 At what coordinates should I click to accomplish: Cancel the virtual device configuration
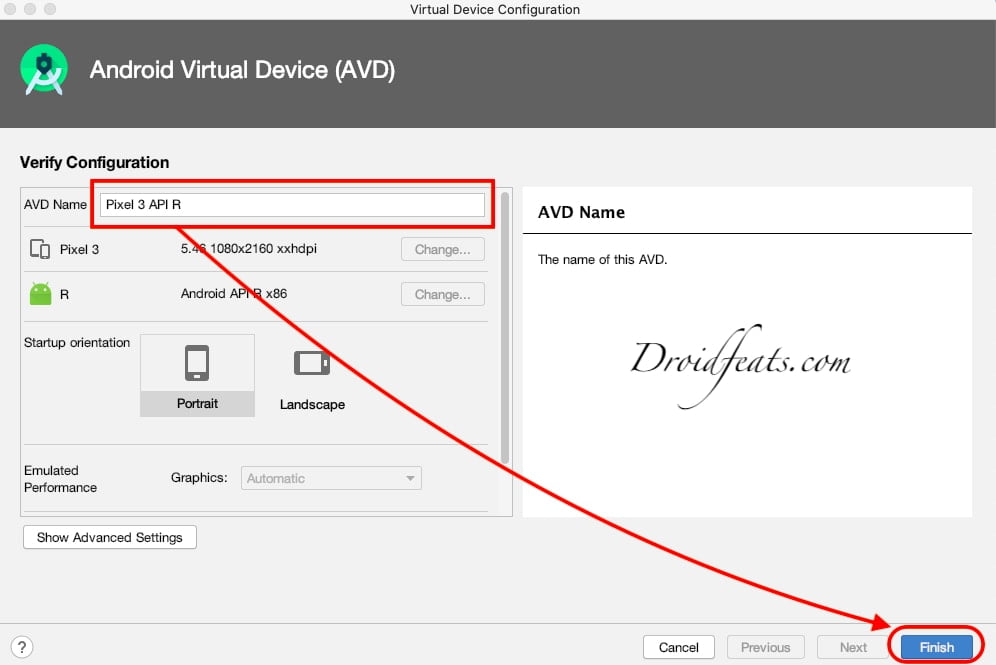tap(679, 647)
